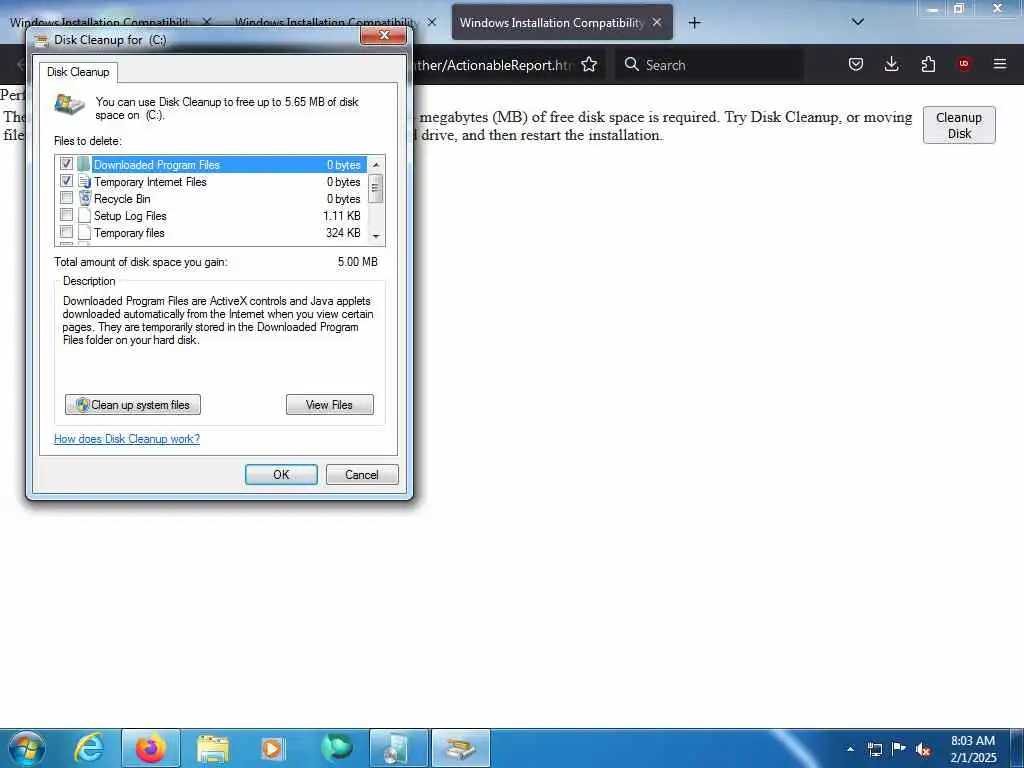Image resolution: width=1024 pixels, height=768 pixels.
Task: Click the magnifier icon in the search box
Action: click(x=632, y=65)
